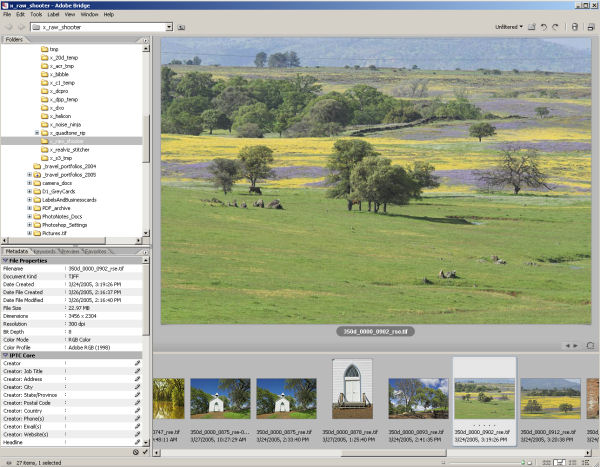The width and height of the screenshot is (600, 467).
Task: Expand the _travel_portfolios_2005 folder
Action: tap(29, 175)
